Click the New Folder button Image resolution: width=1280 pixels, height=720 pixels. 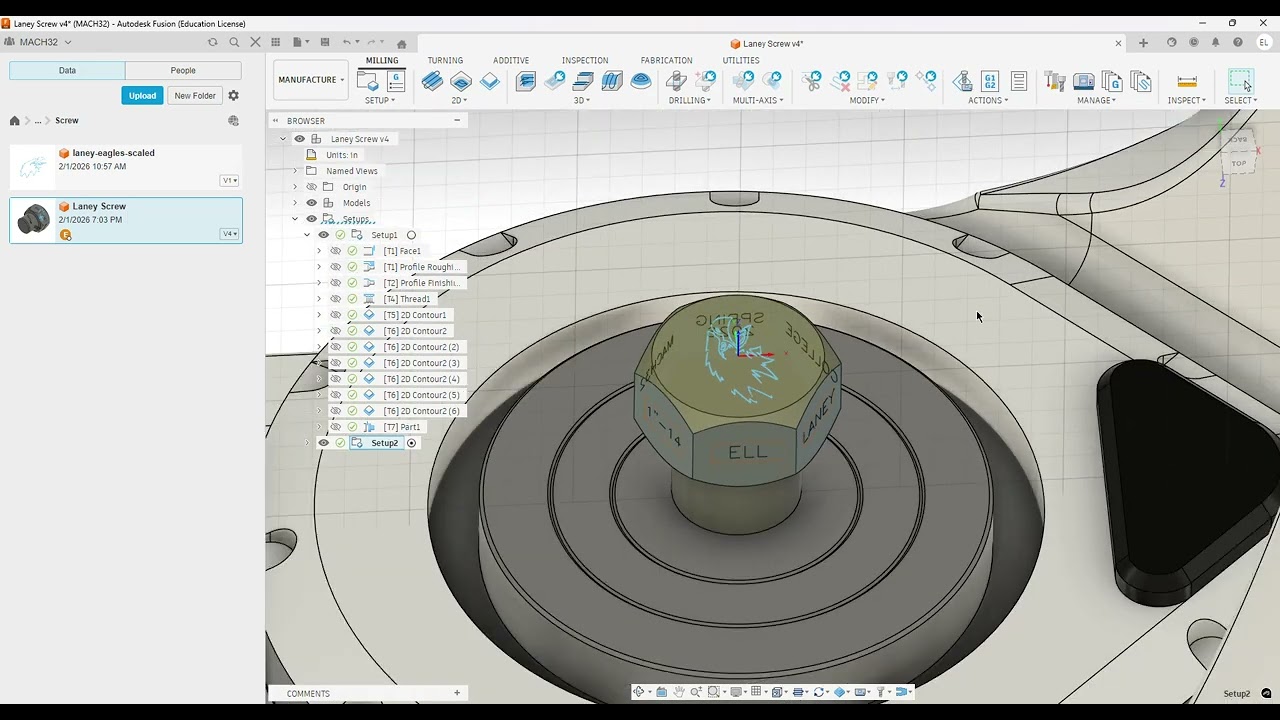(195, 95)
